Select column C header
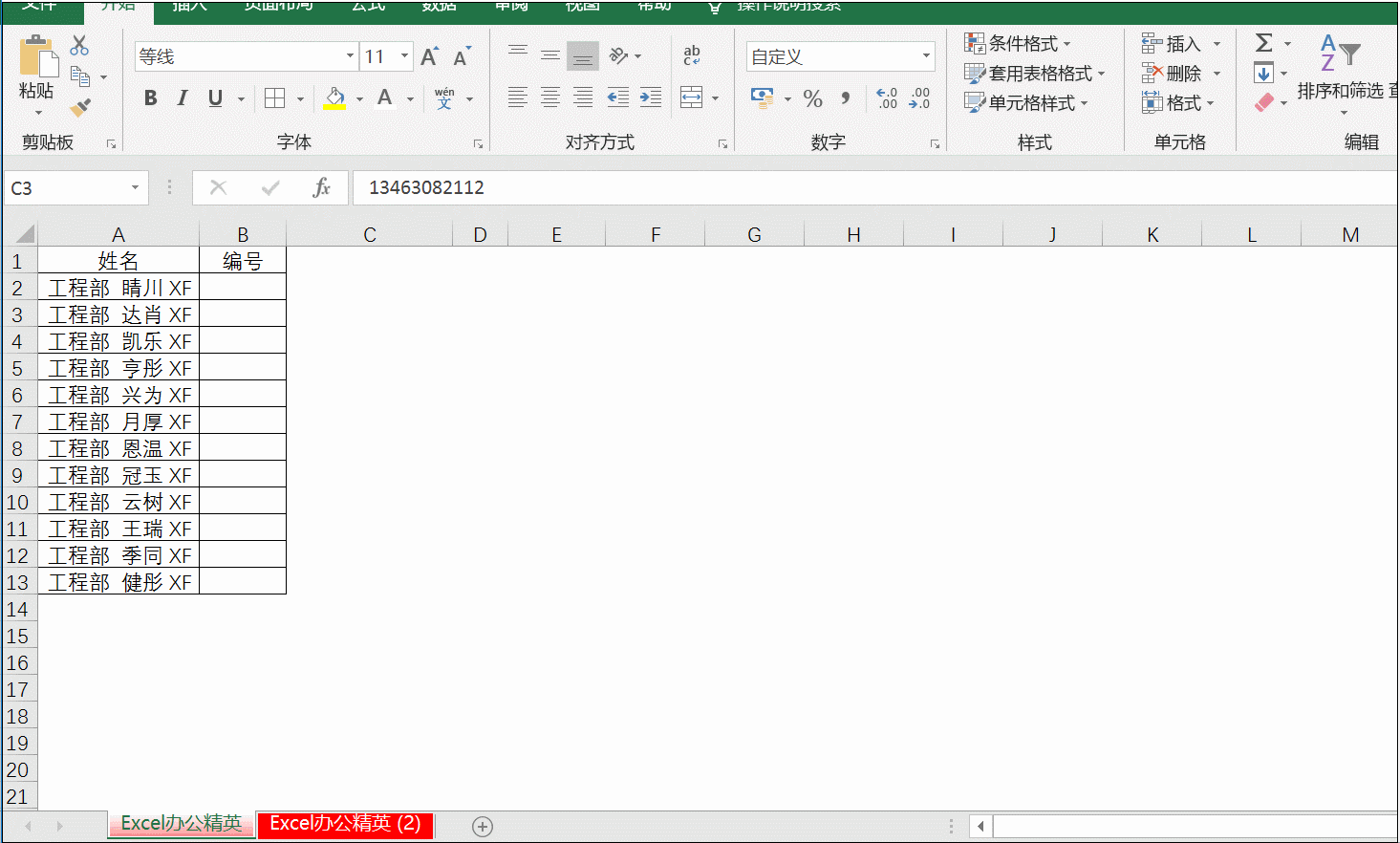 click(x=370, y=235)
